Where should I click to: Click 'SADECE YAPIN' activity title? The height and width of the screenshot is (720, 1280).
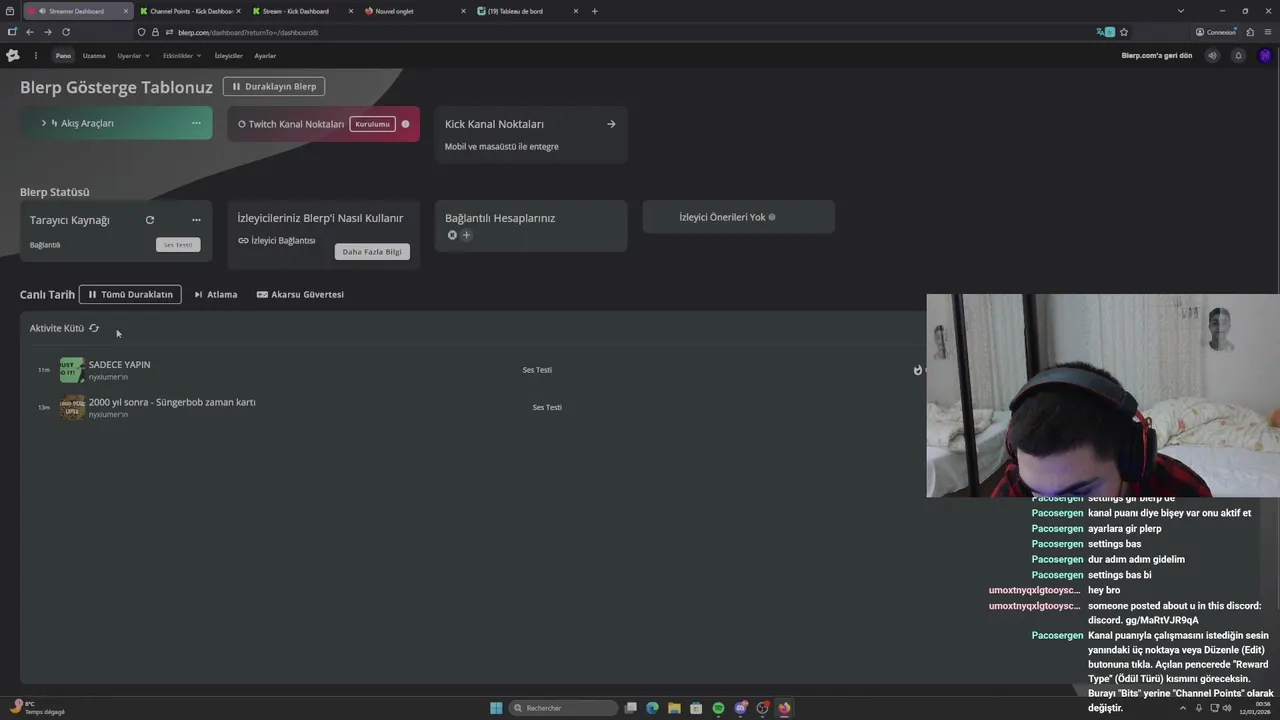[119, 365]
